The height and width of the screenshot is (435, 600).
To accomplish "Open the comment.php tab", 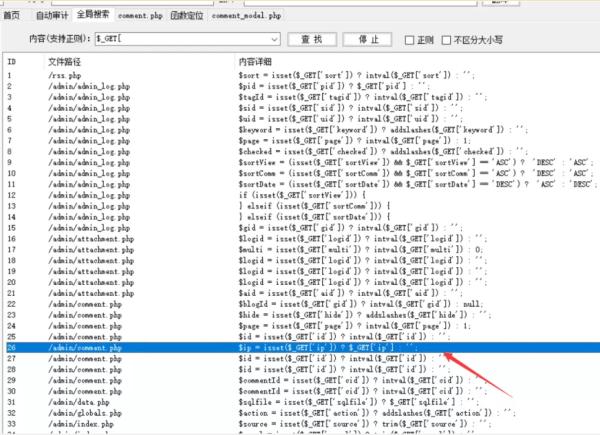I will 140,17.
